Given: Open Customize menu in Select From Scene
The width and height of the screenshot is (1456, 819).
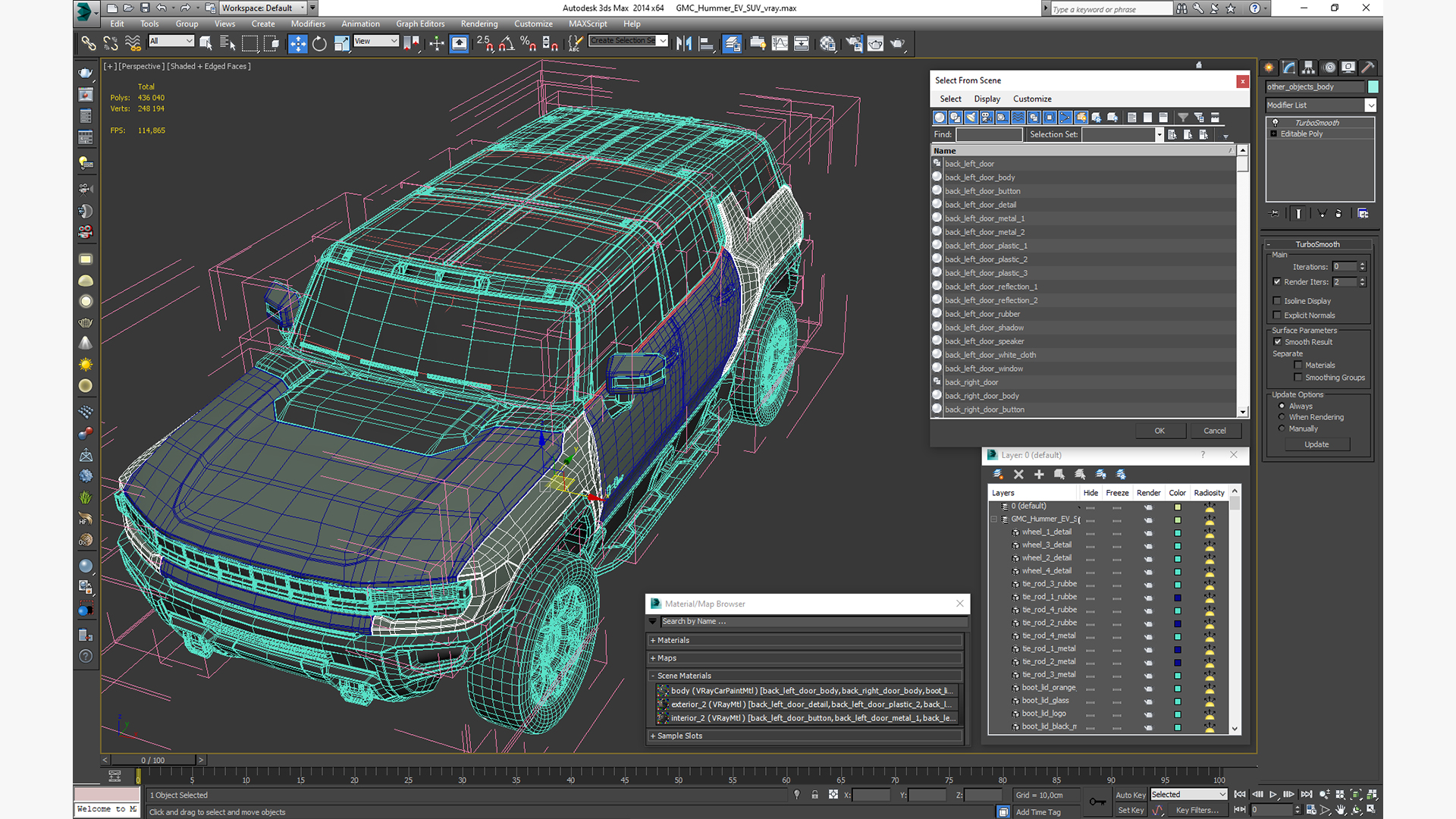Looking at the screenshot, I should (1032, 99).
